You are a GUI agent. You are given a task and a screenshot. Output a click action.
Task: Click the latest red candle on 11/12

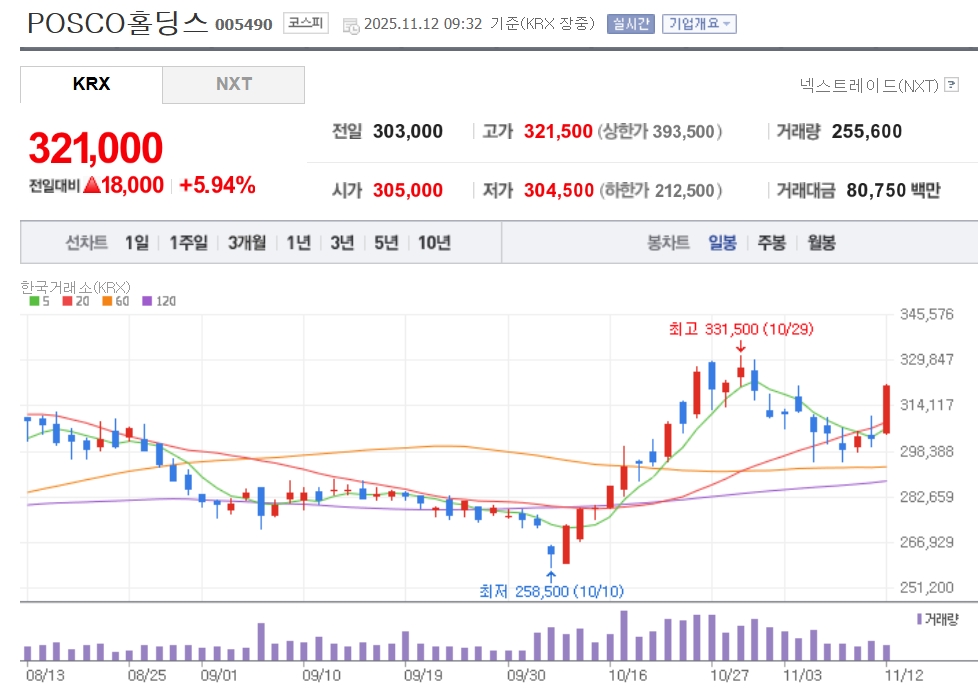tap(886, 409)
